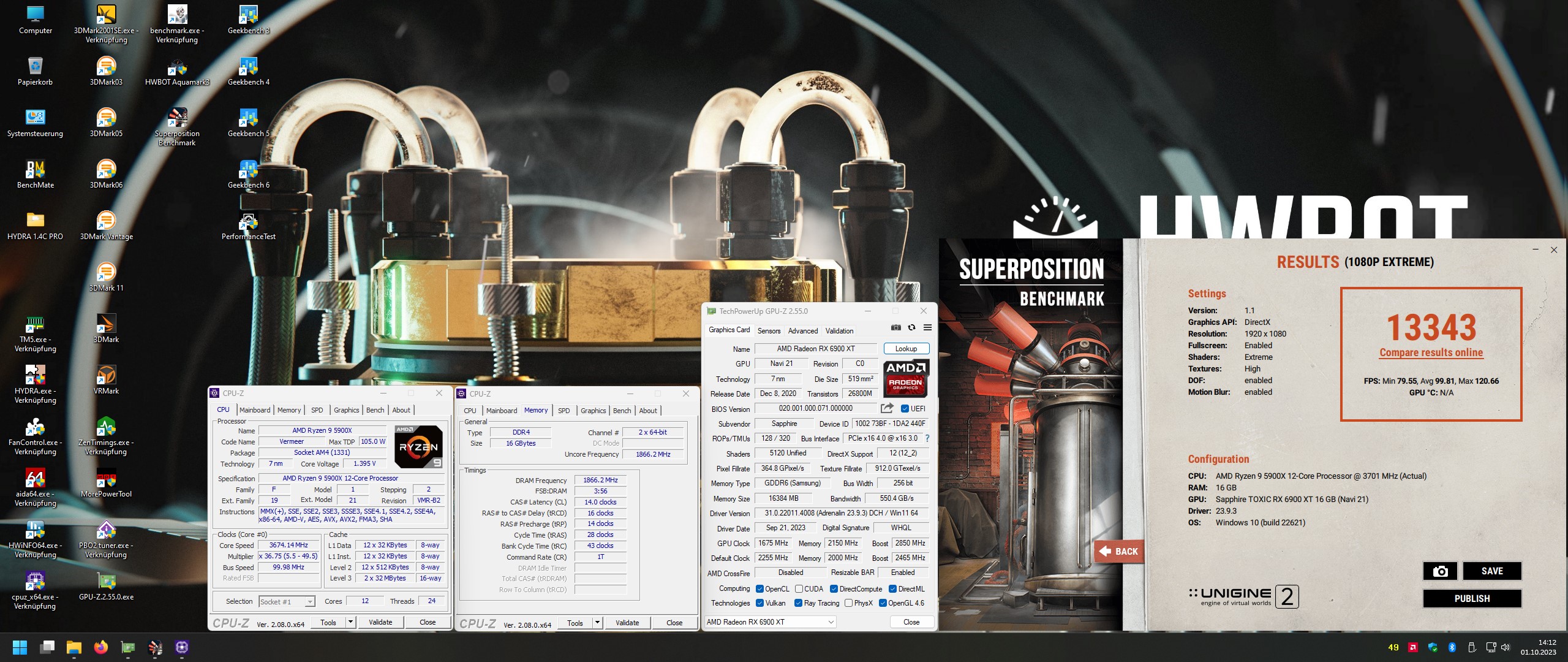Toggle the UEFI checkbox in GPU-Z

coord(905,409)
